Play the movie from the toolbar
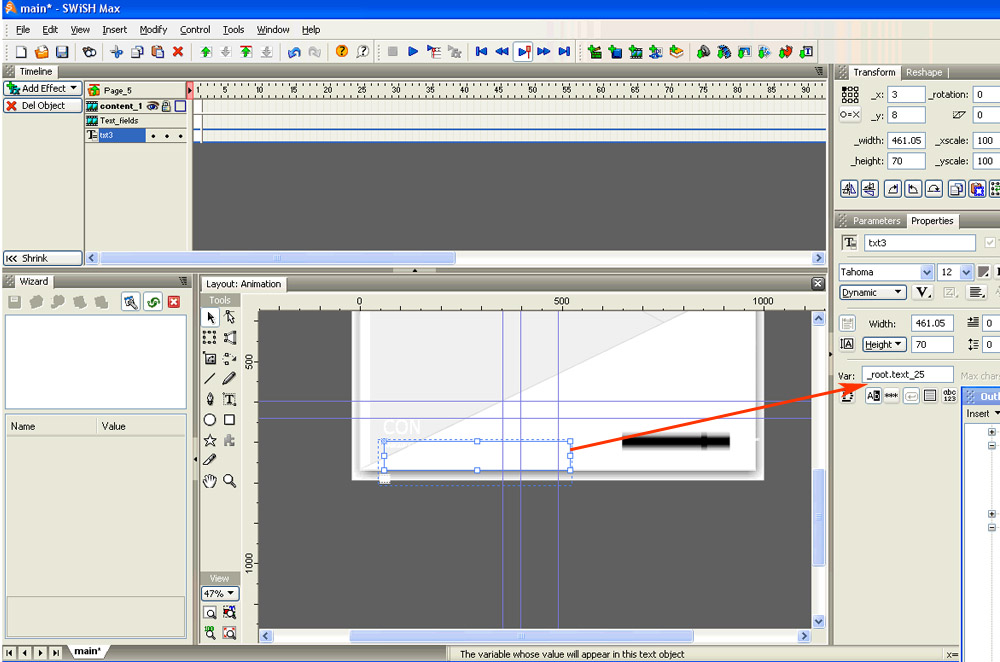The width and height of the screenshot is (1000, 662). pyautogui.click(x=413, y=51)
